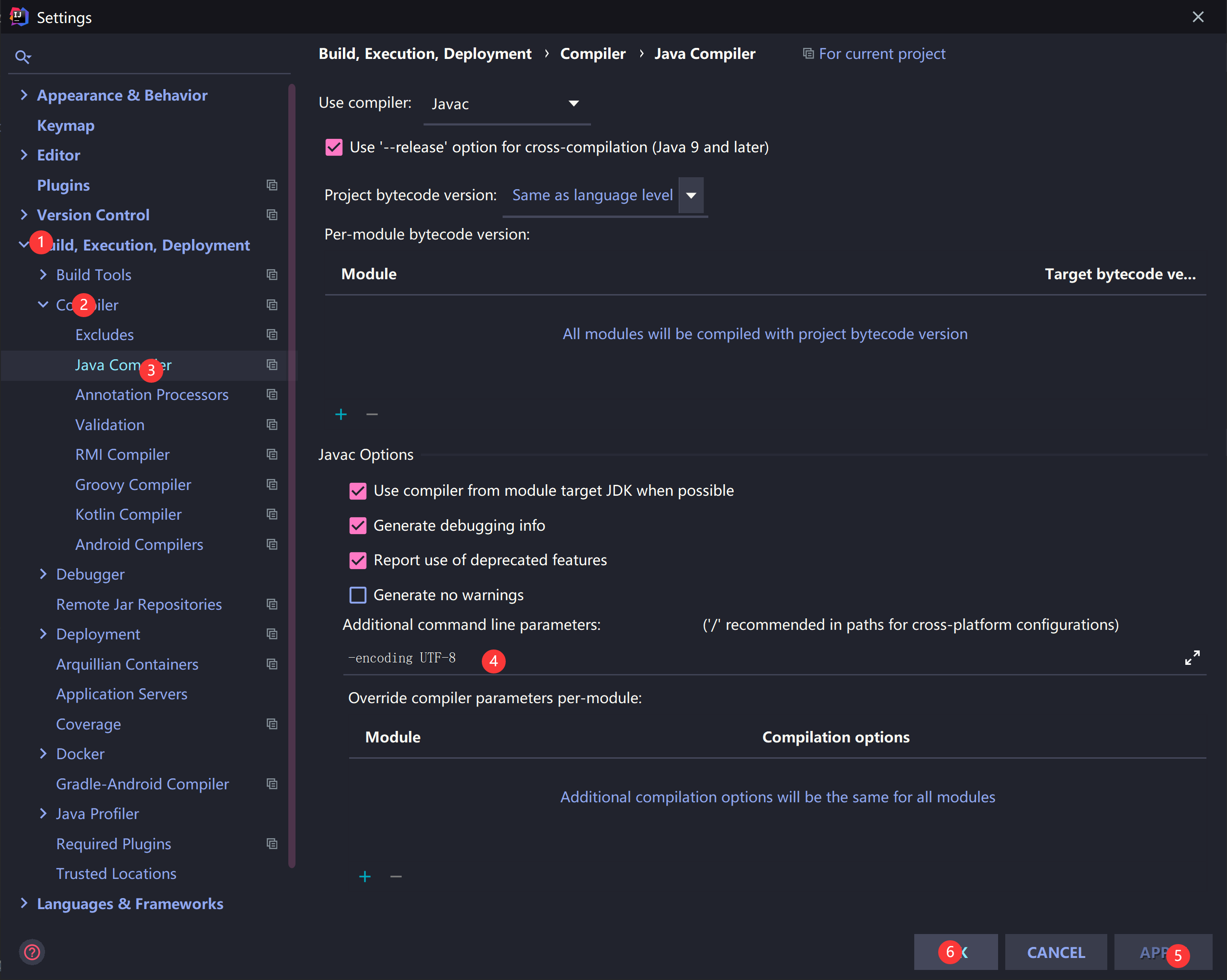Viewport: 1227px width, 980px height.
Task: Open the Kotlin Compiler settings page
Action: [x=128, y=514]
